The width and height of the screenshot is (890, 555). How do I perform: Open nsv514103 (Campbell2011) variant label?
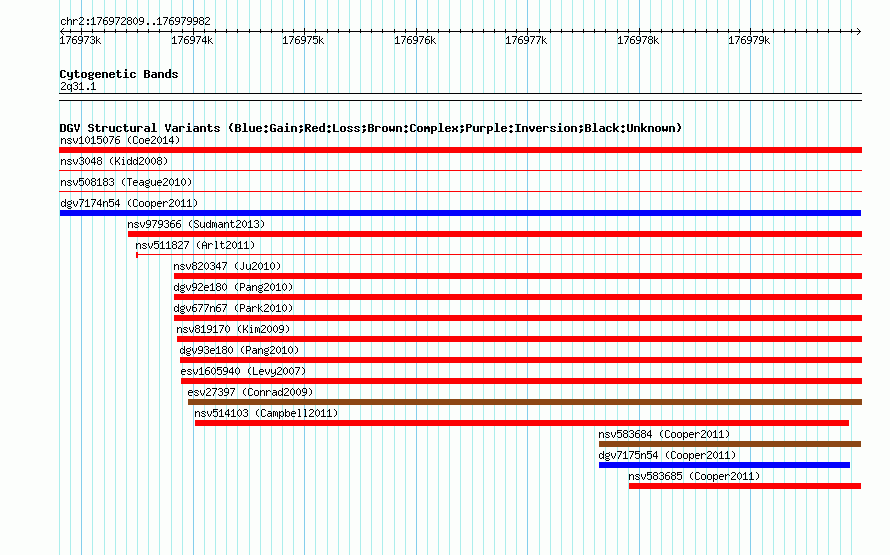pyautogui.click(x=266, y=413)
